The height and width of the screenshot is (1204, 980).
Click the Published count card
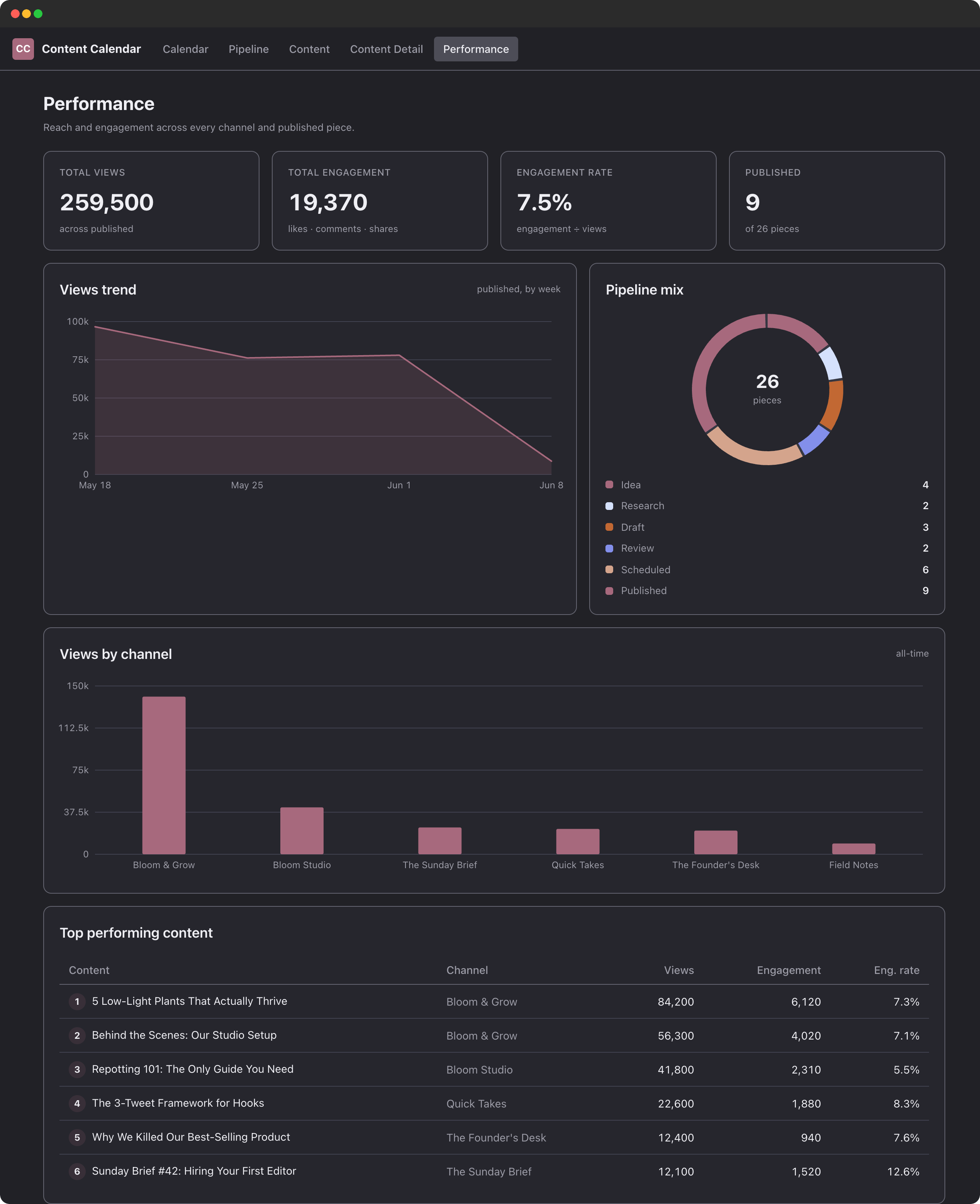pos(837,200)
